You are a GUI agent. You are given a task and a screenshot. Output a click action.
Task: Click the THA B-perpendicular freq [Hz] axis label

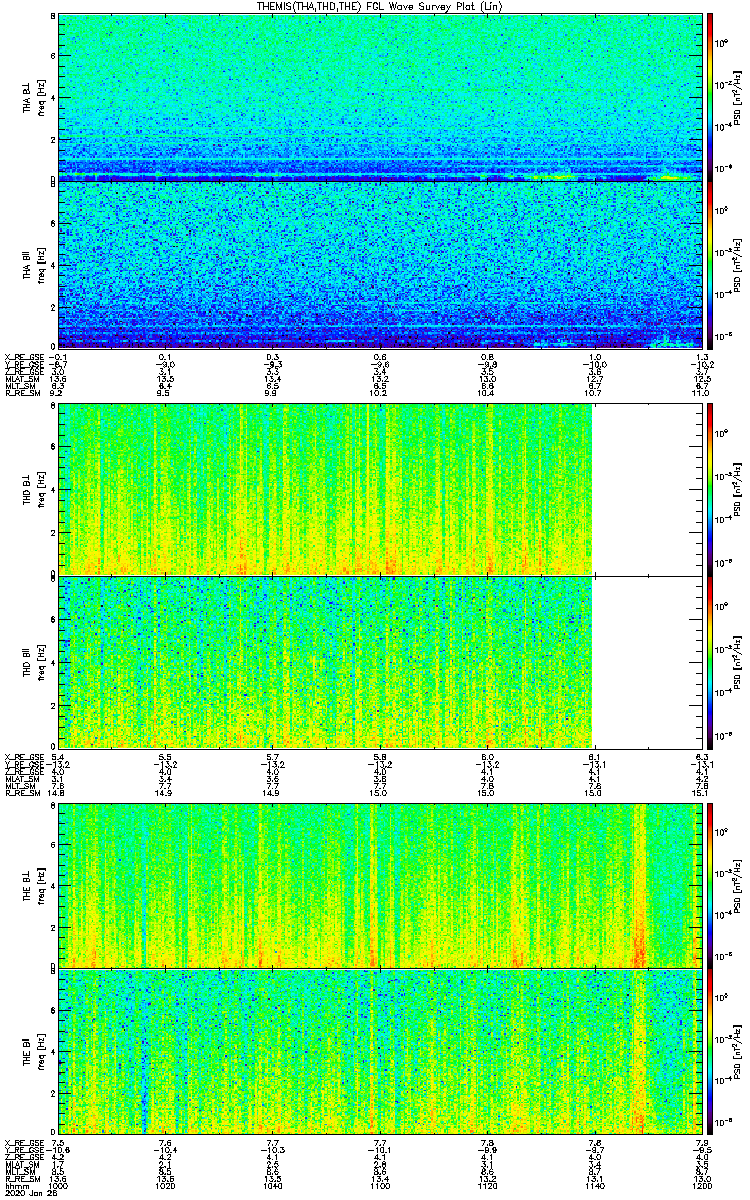[x=41, y=97]
